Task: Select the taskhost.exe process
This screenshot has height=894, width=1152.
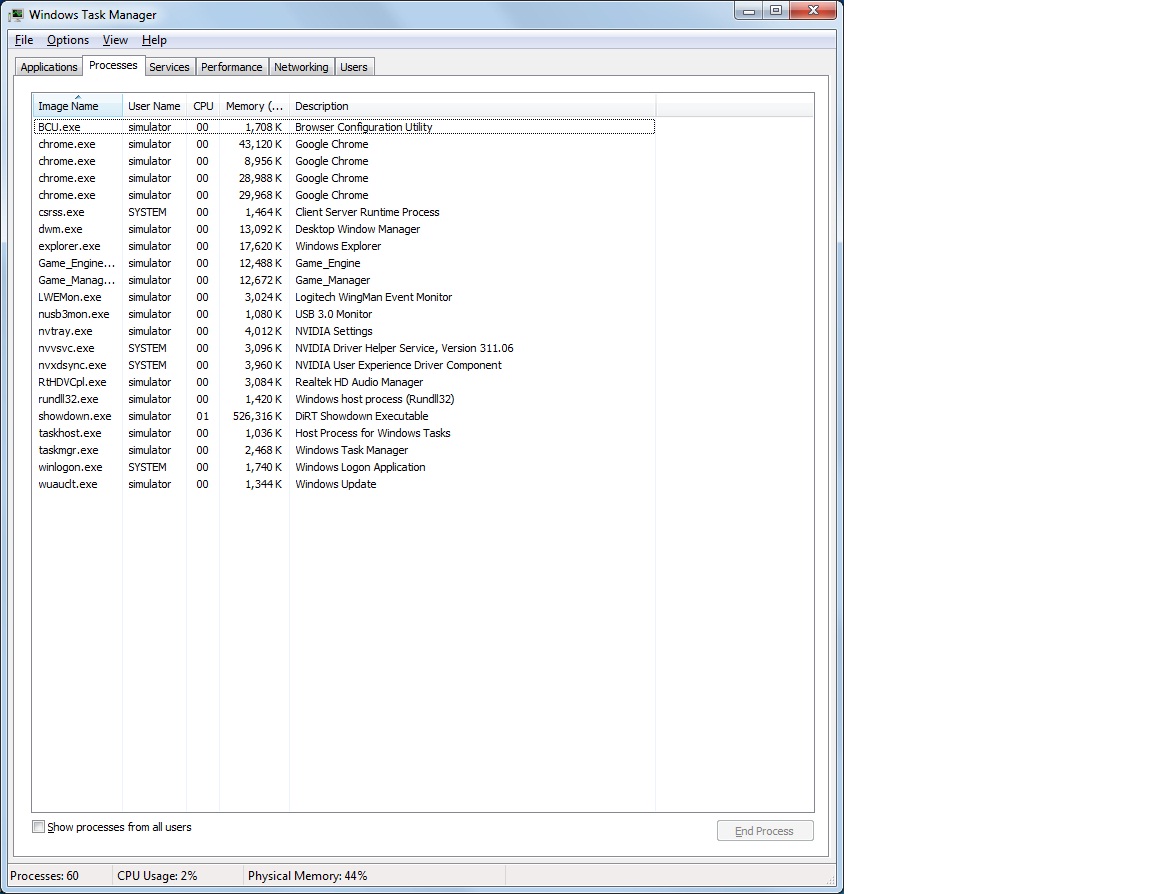Action: pos(344,433)
